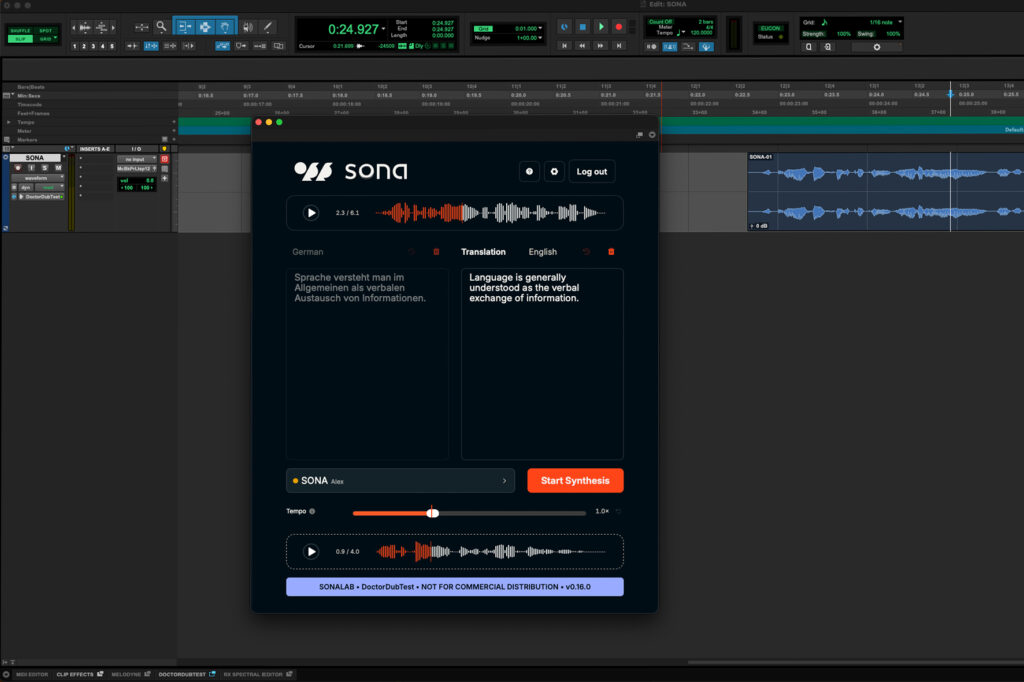Select zoom preset 3

(93, 46)
